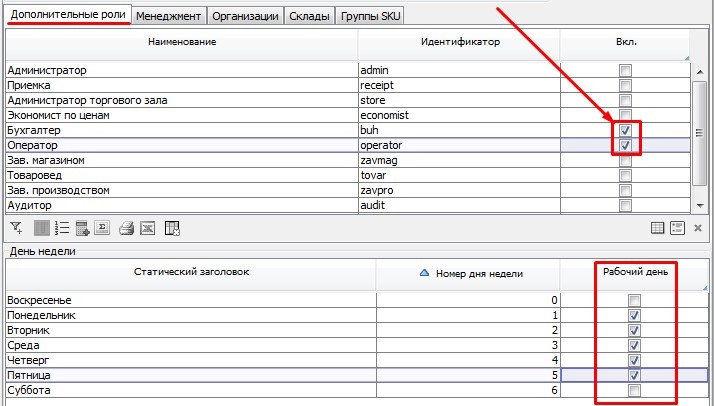Enable the Администратор role checkbox

click(x=625, y=71)
